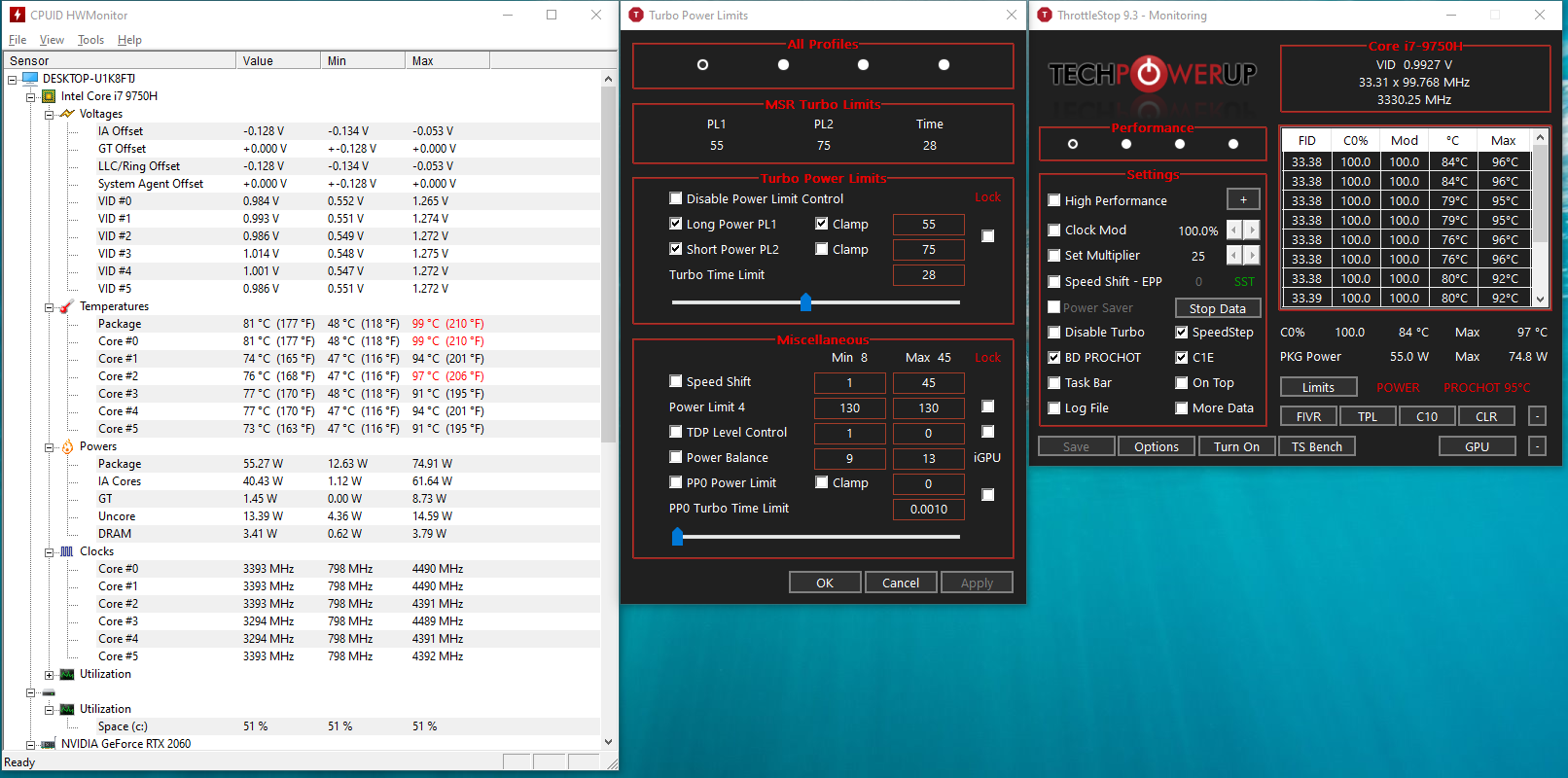Viewport: 1568px width, 778px height.
Task: Click the TS Bench button
Action: (1317, 446)
